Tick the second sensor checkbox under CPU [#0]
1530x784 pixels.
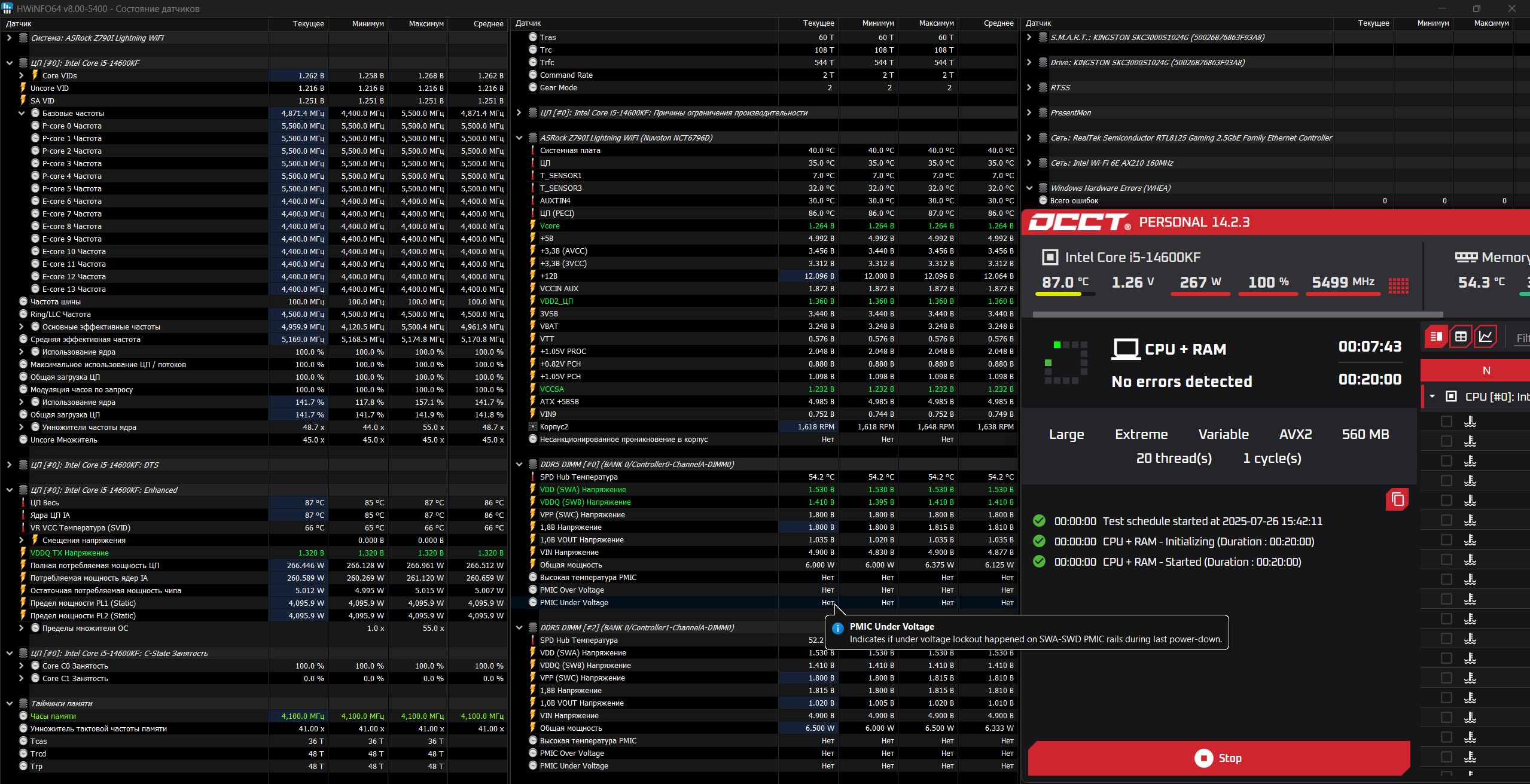1446,441
